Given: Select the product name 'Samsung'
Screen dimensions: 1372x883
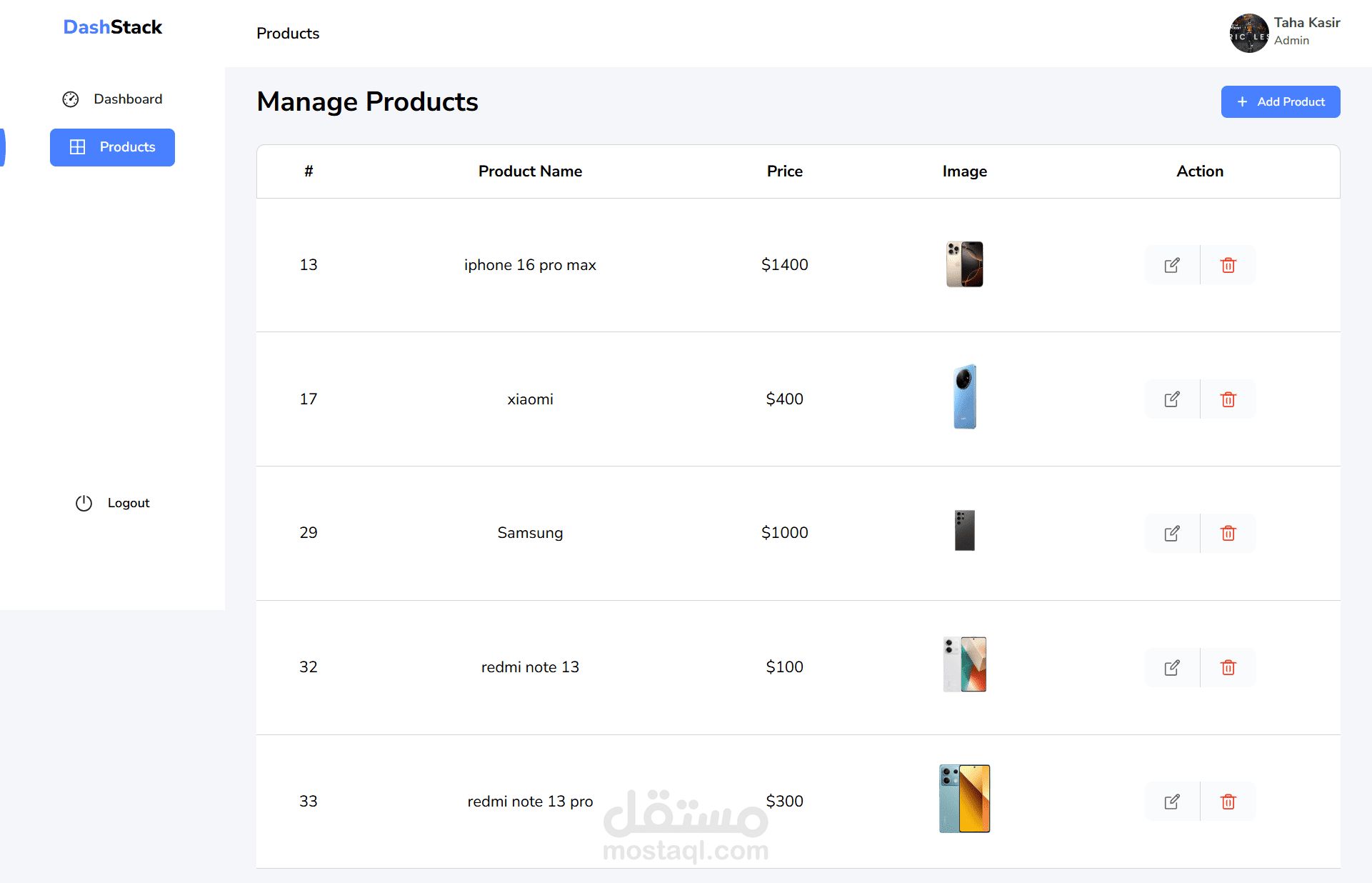Looking at the screenshot, I should (x=530, y=533).
